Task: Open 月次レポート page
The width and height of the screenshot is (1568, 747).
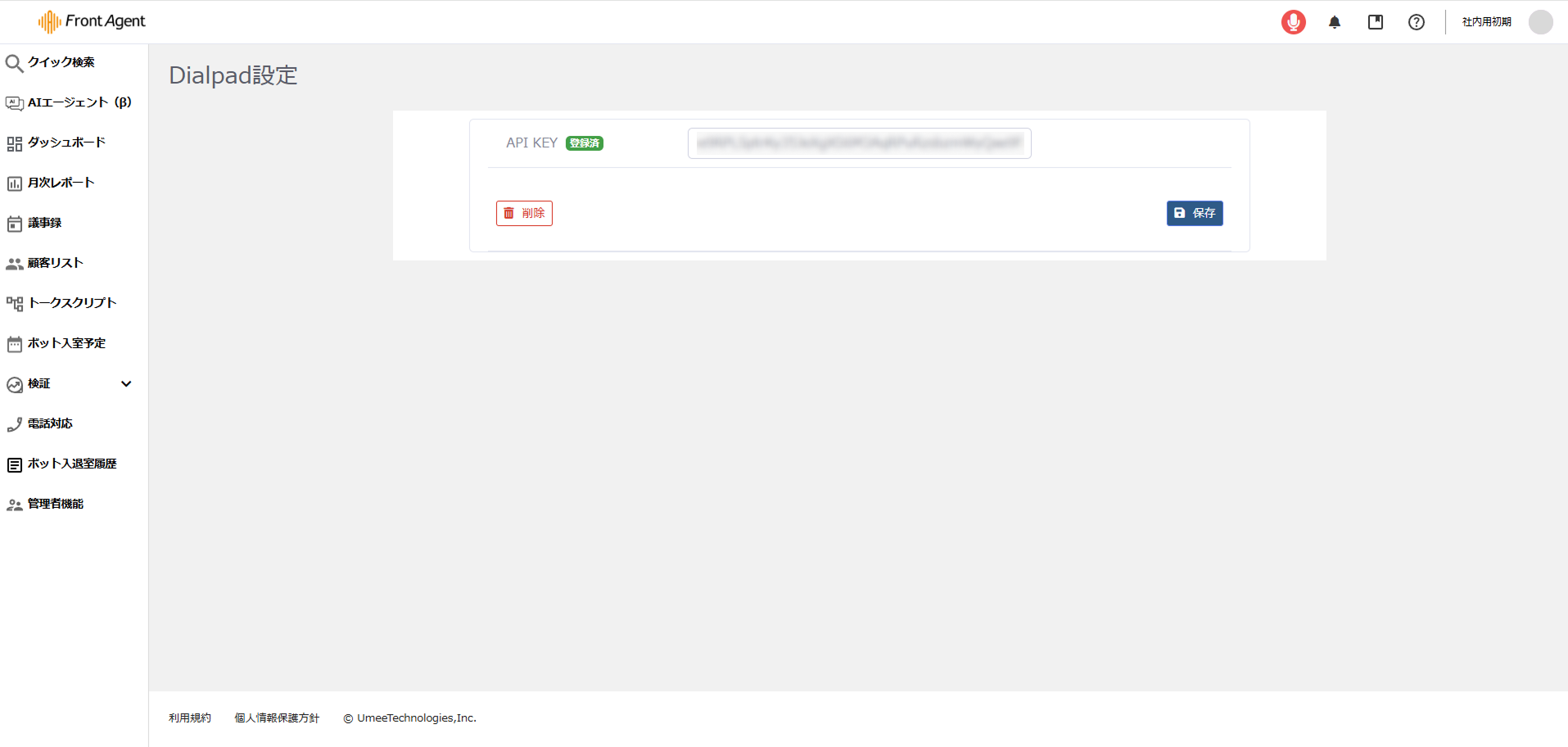Action: pos(61,183)
